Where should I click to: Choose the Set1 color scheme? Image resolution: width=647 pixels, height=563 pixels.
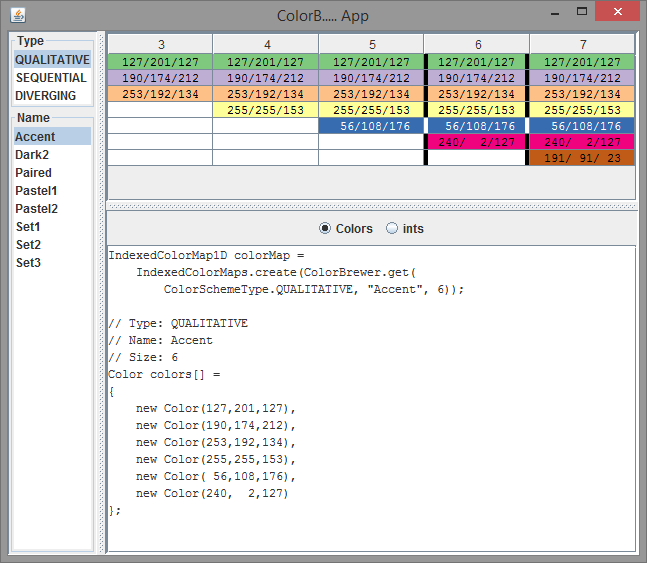pyautogui.click(x=52, y=227)
